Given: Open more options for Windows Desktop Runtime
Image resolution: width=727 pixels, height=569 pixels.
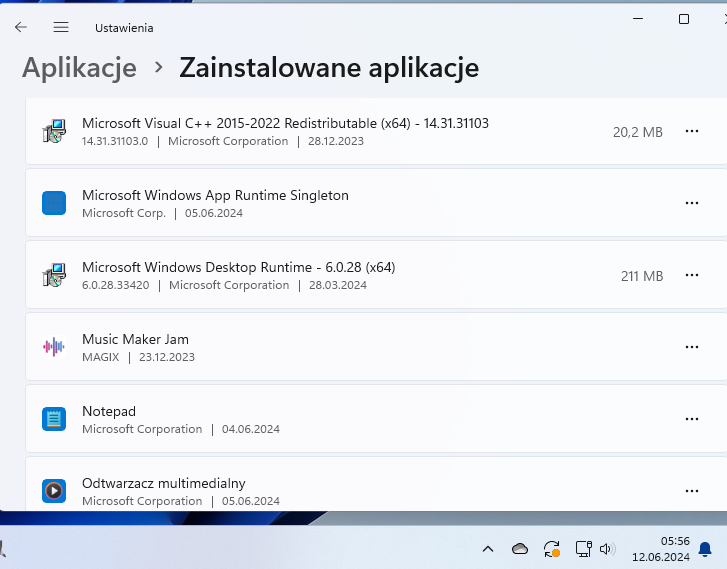Looking at the screenshot, I should tap(691, 275).
